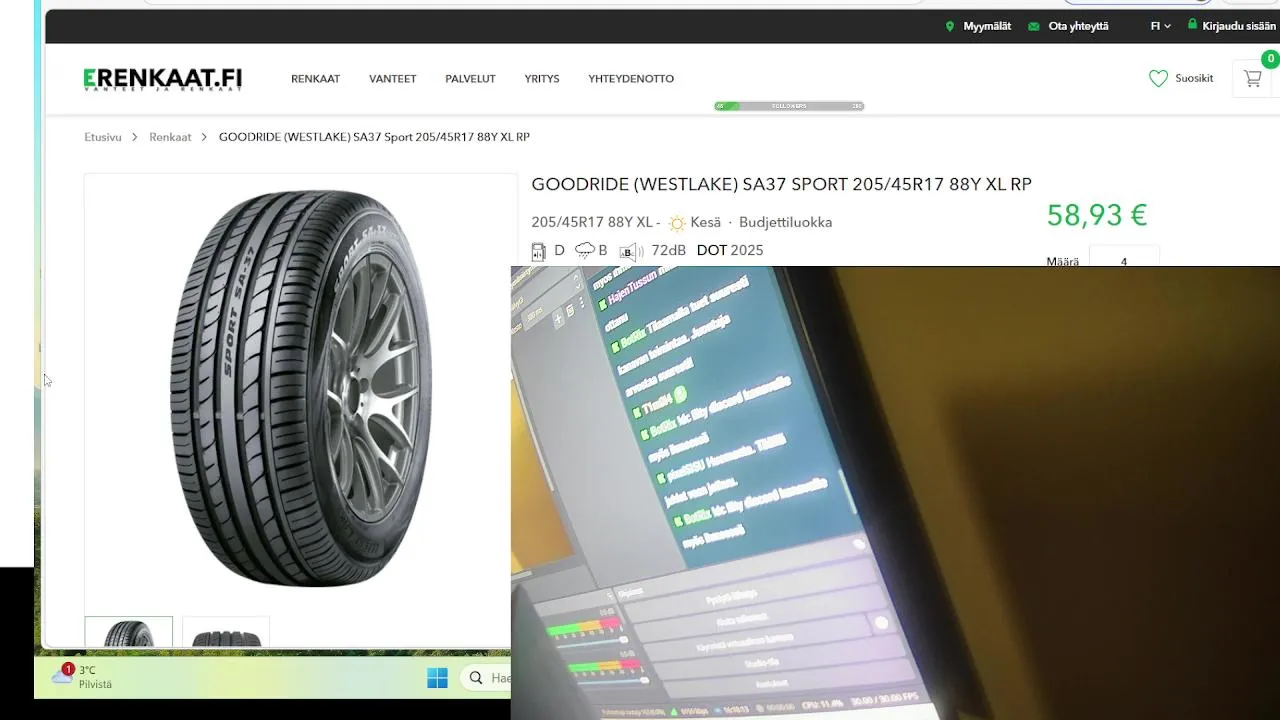Image resolution: width=1280 pixels, height=720 pixels.
Task: Click the green location pin icon
Action: [950, 26]
